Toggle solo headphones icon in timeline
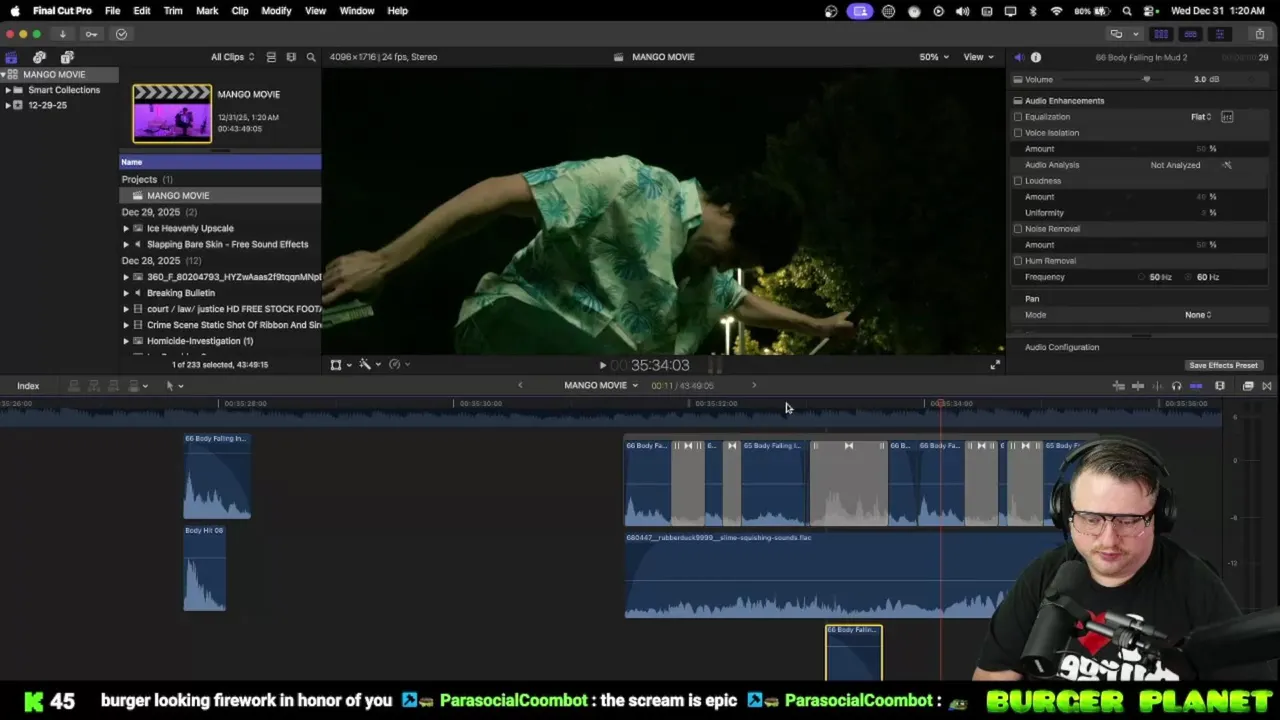The height and width of the screenshot is (720, 1280). [1176, 386]
